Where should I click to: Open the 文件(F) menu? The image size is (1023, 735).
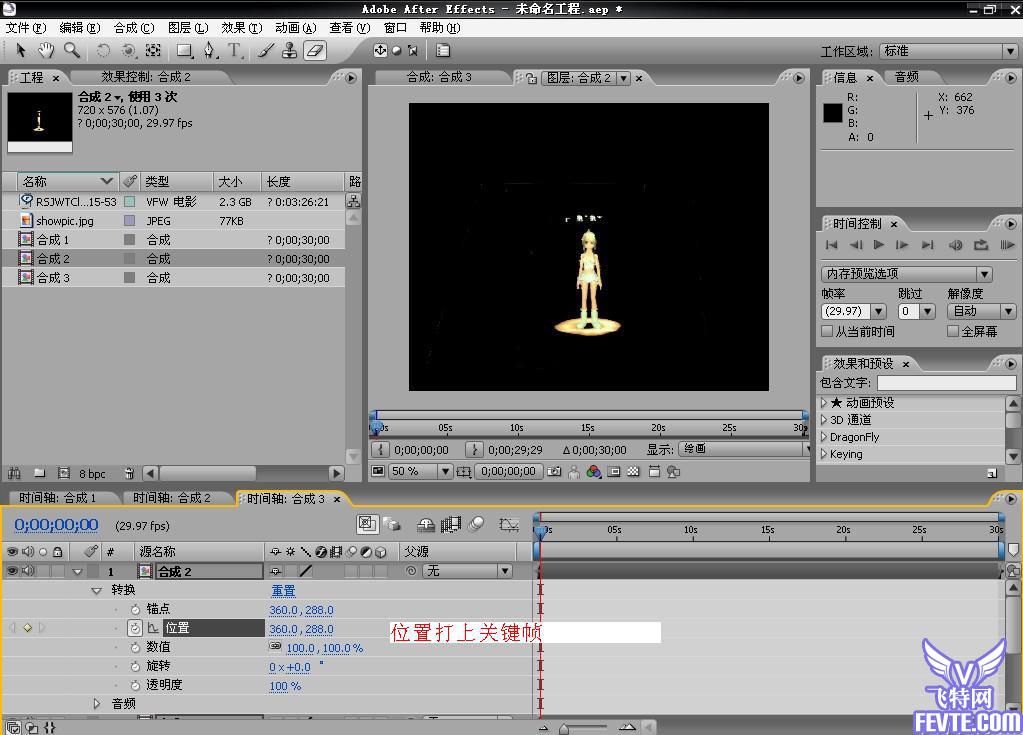pos(26,27)
